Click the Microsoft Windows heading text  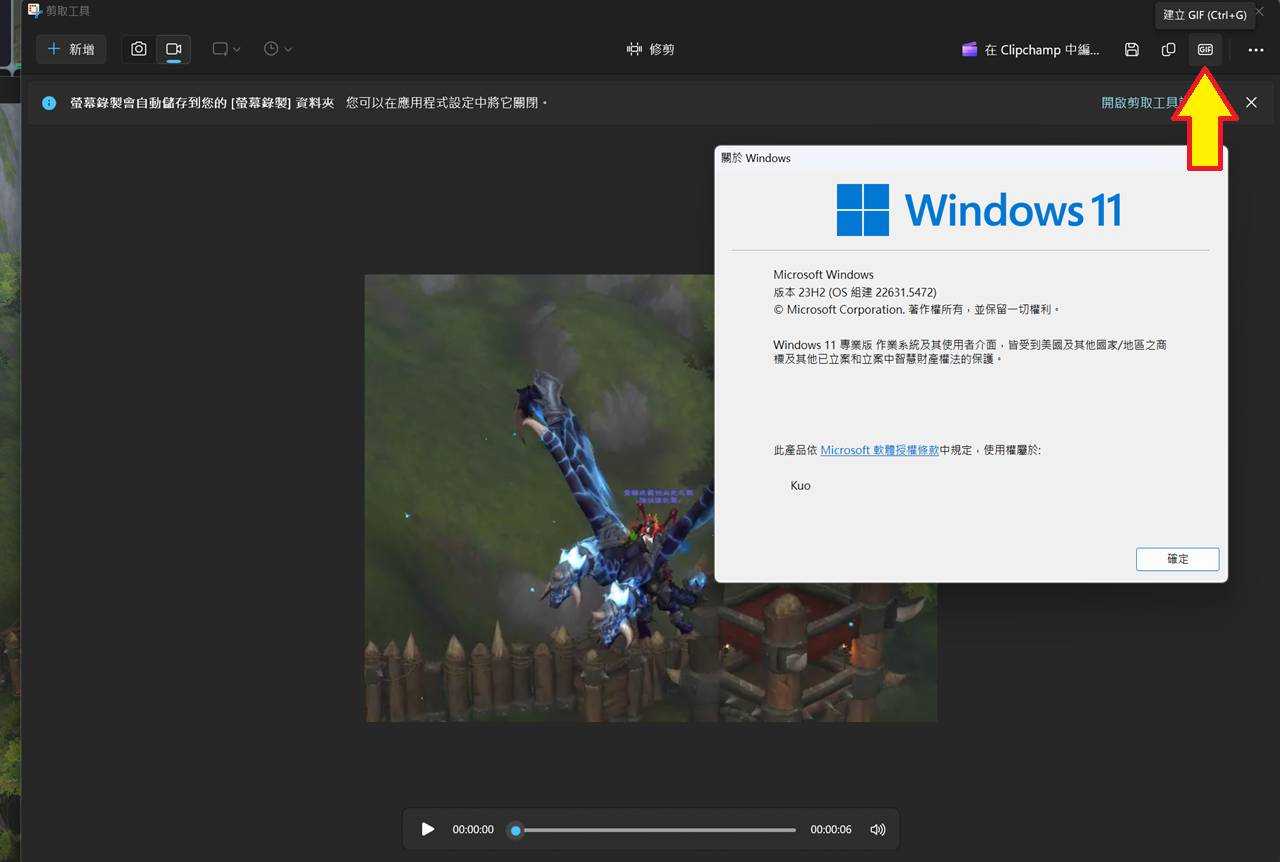pos(823,274)
